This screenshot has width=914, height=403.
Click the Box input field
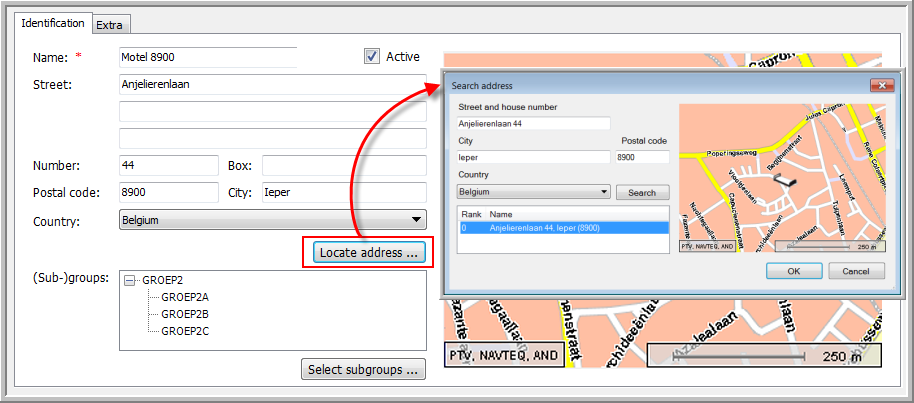tap(344, 165)
